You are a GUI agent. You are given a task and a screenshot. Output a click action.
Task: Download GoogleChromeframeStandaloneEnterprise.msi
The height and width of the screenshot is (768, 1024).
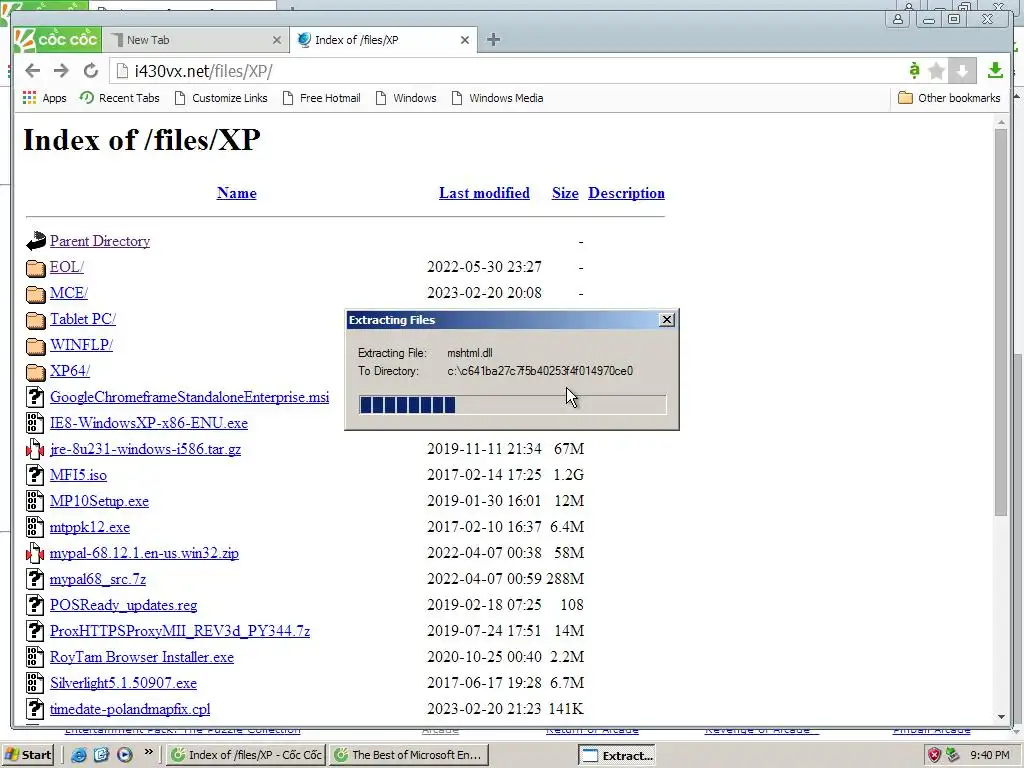point(189,397)
